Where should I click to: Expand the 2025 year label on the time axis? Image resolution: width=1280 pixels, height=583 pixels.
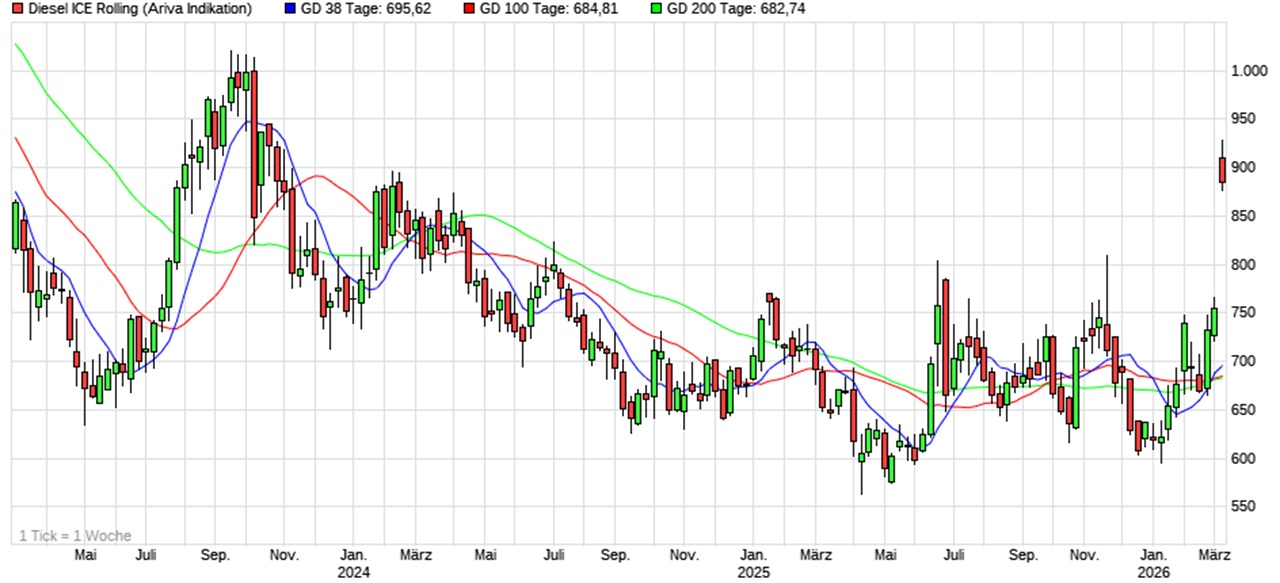coord(753,571)
